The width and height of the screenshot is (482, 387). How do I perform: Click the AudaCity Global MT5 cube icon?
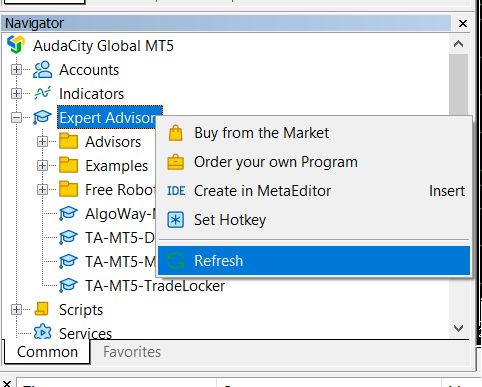coord(16,44)
